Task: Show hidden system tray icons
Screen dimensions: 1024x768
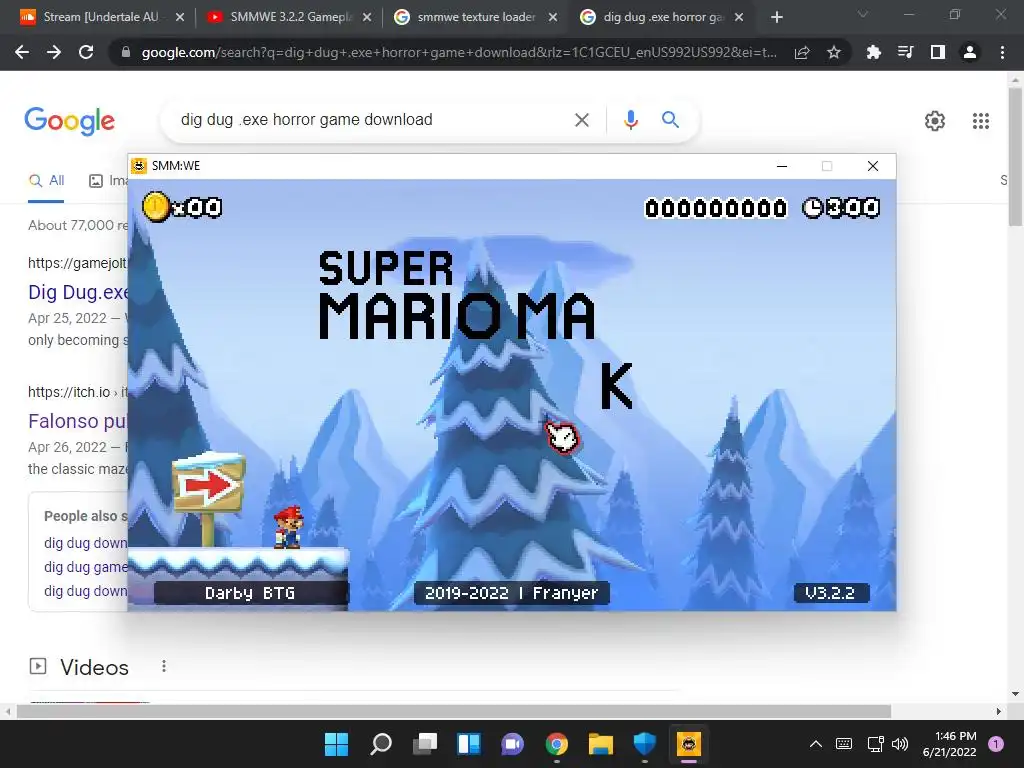Action: point(816,744)
